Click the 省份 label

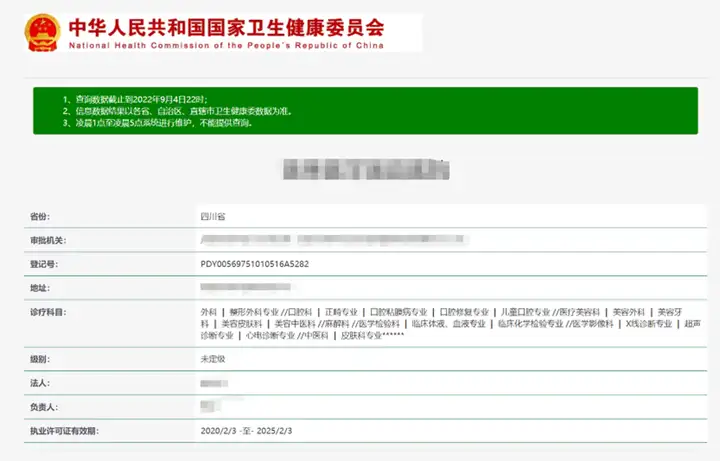pyautogui.click(x=40, y=216)
